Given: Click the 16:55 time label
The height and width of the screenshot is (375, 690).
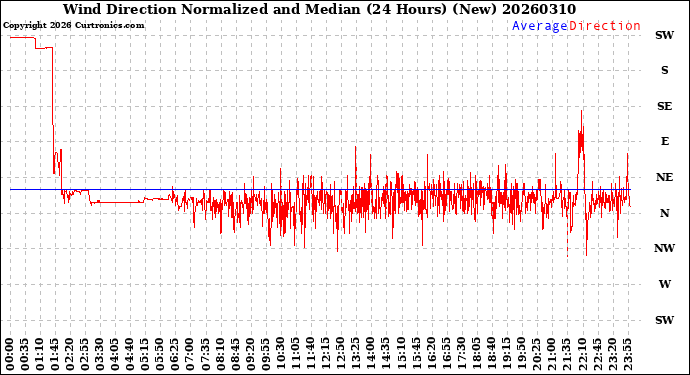Looking at the screenshot, I should 446,355.
